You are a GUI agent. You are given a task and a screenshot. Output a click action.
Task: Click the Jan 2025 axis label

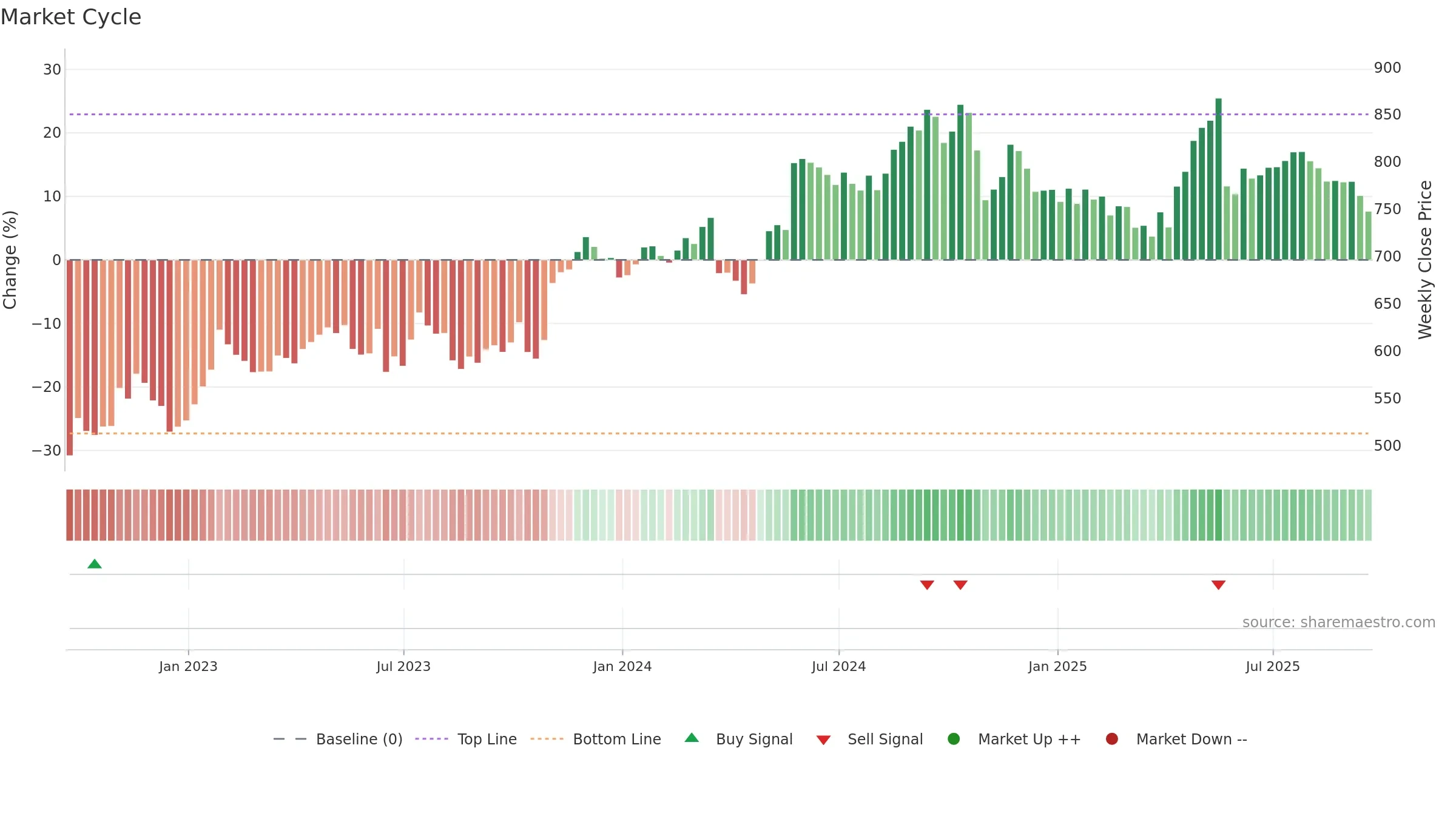pyautogui.click(x=1057, y=666)
